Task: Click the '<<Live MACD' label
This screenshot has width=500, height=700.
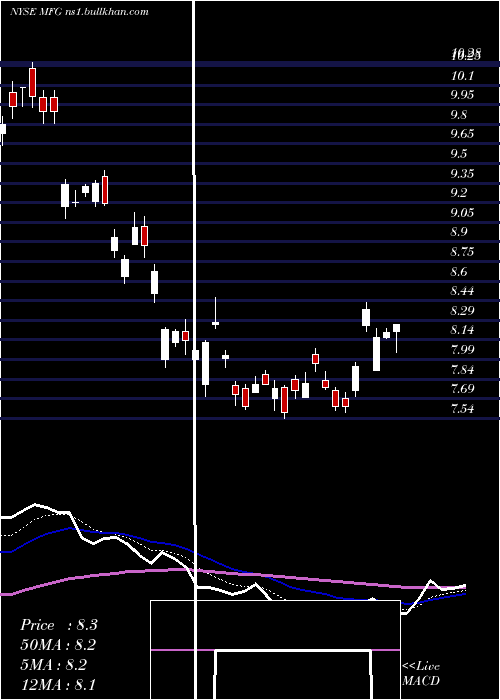Action: pyautogui.click(x=421, y=673)
